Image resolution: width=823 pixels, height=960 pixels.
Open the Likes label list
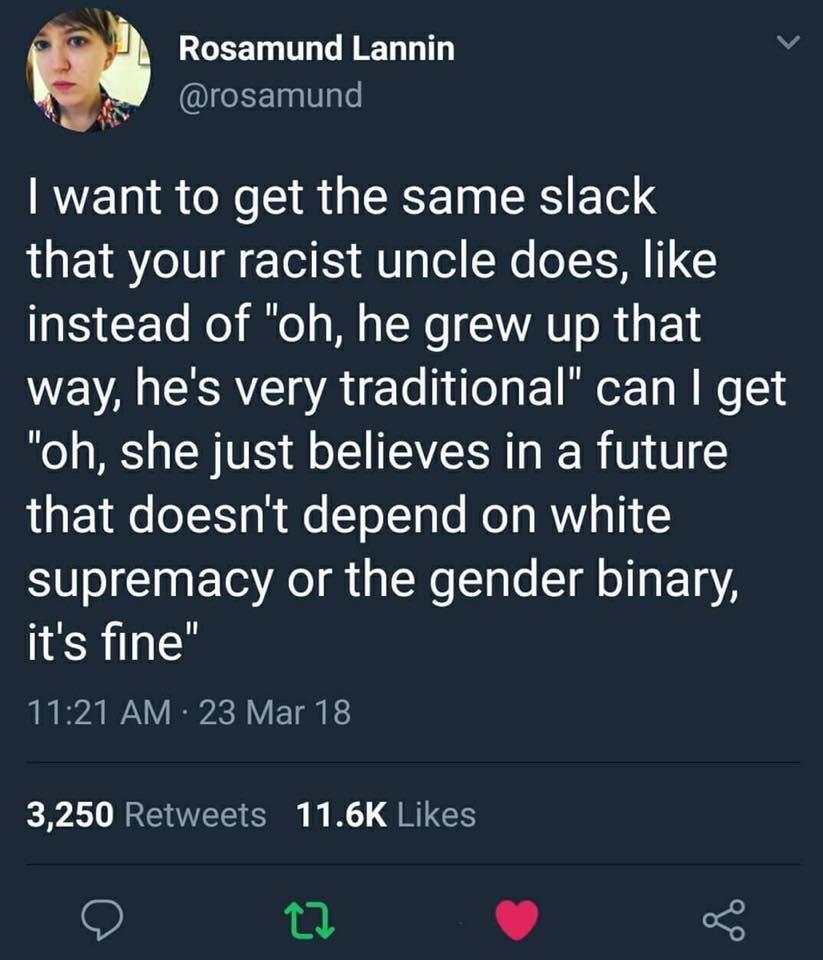pos(437,815)
